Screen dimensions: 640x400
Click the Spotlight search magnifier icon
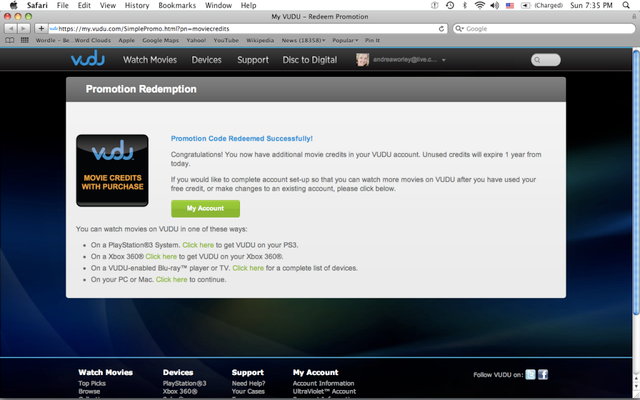(x=626, y=5)
